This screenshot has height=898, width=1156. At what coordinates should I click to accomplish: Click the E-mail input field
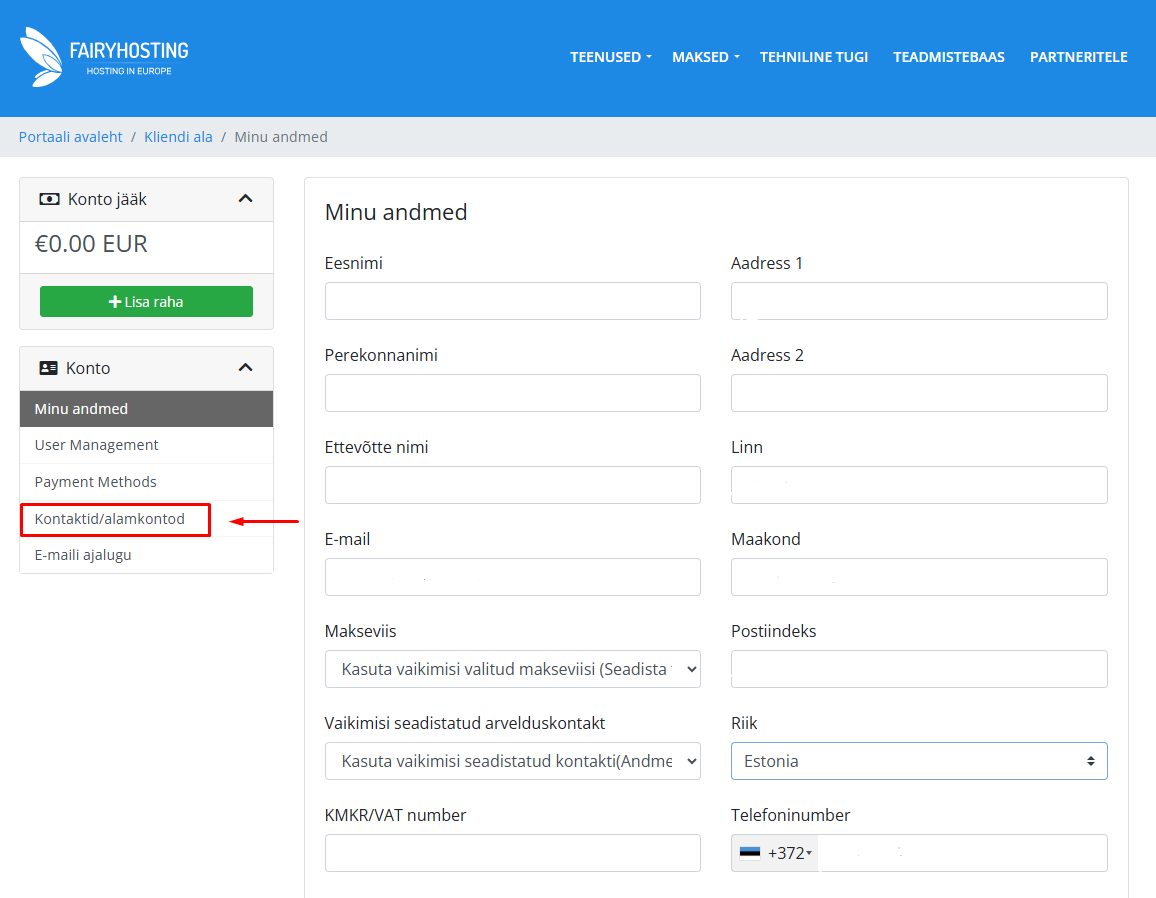coord(512,577)
